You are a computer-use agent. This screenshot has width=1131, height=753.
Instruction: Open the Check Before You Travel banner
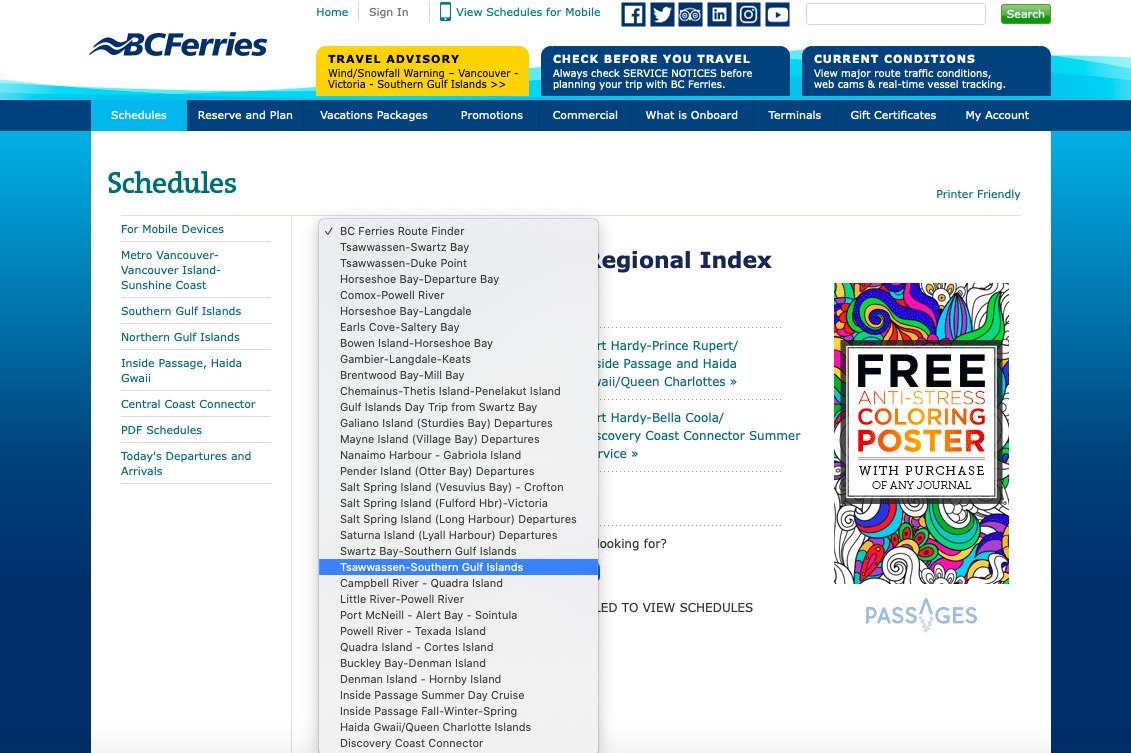665,71
